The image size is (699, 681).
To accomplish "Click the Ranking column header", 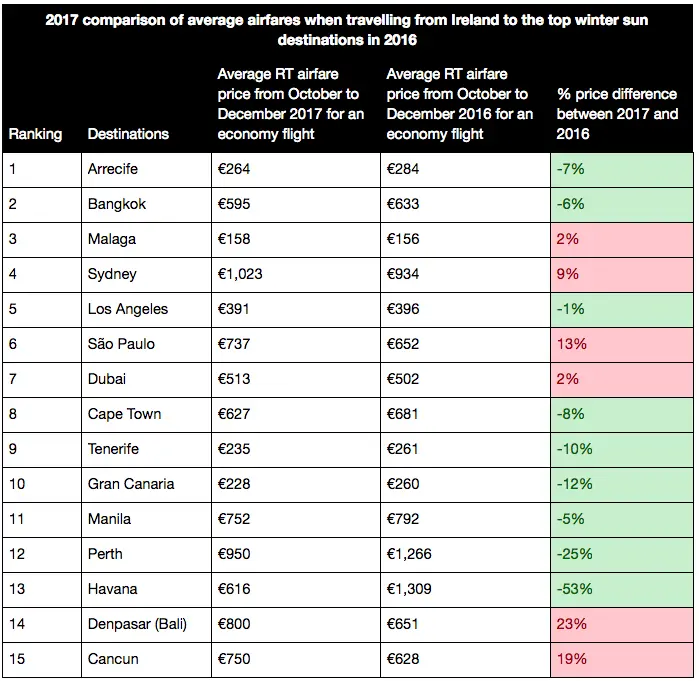I will click(35, 134).
